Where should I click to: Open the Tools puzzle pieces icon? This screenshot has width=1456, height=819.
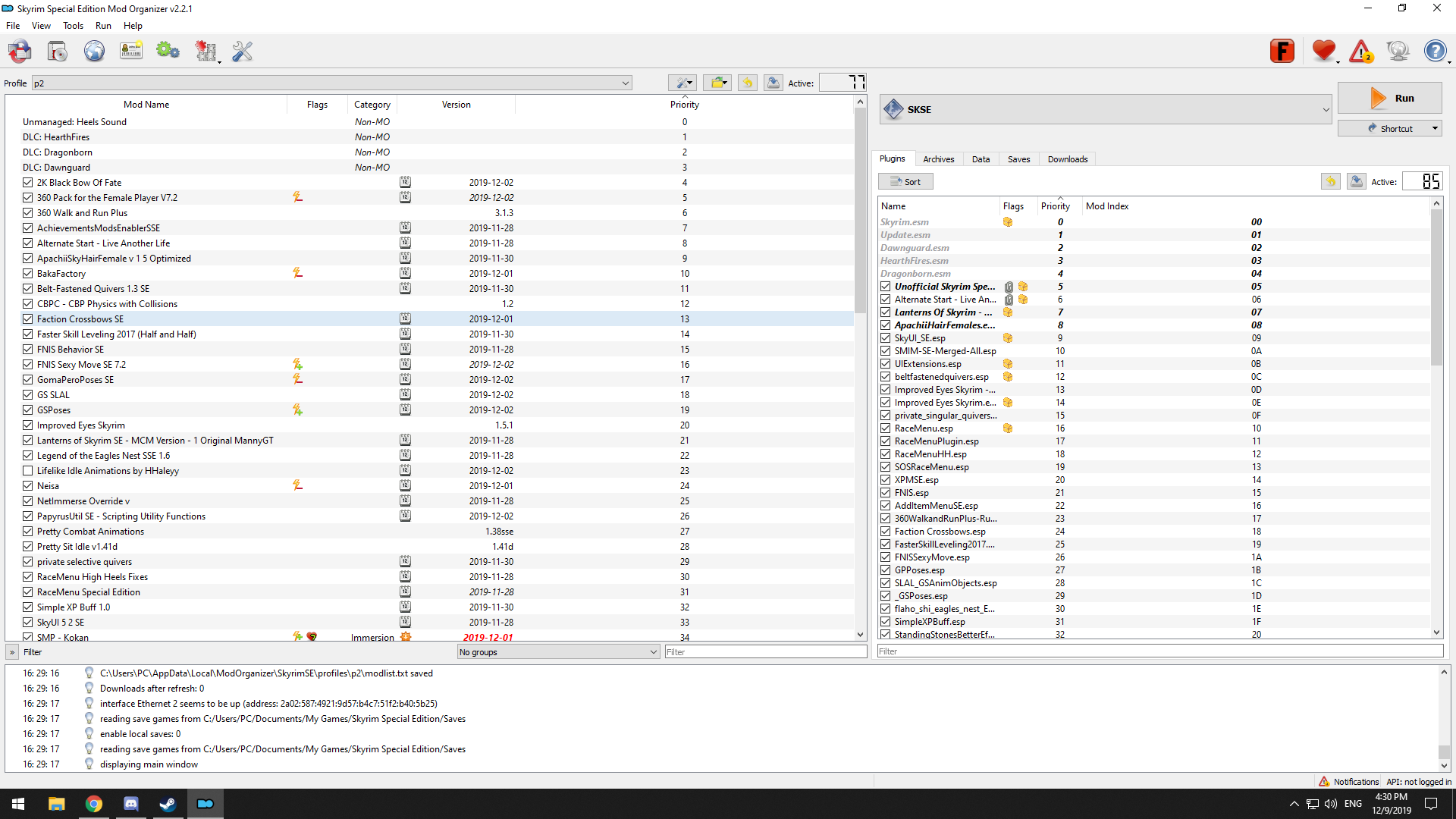pos(205,52)
